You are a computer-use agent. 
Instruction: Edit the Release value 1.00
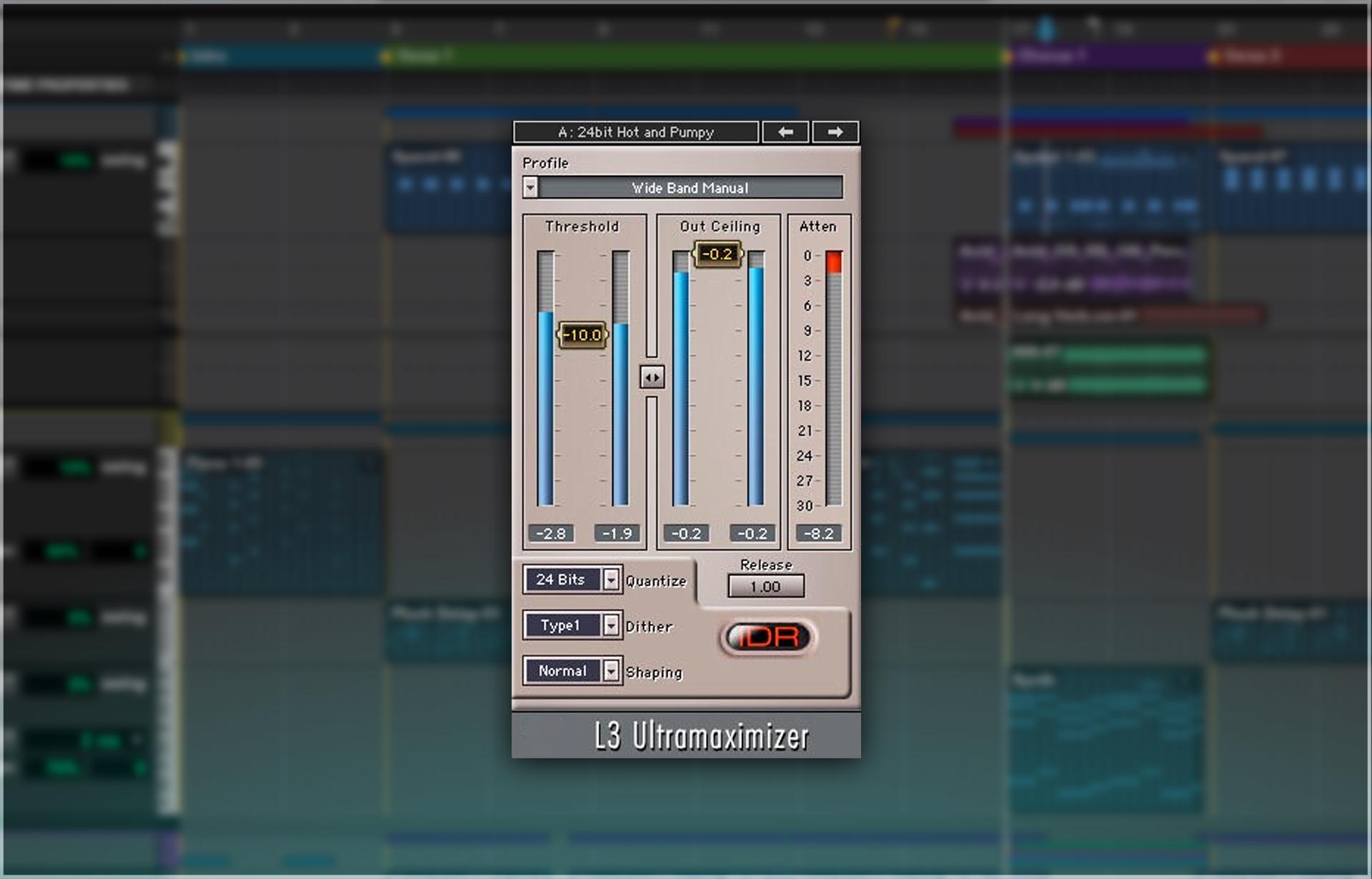pyautogui.click(x=765, y=587)
